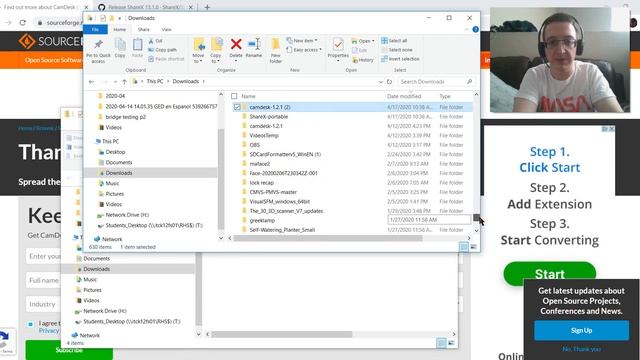Click the Industry field on webpage
Viewport: 640px width, 360px height.
43,304
